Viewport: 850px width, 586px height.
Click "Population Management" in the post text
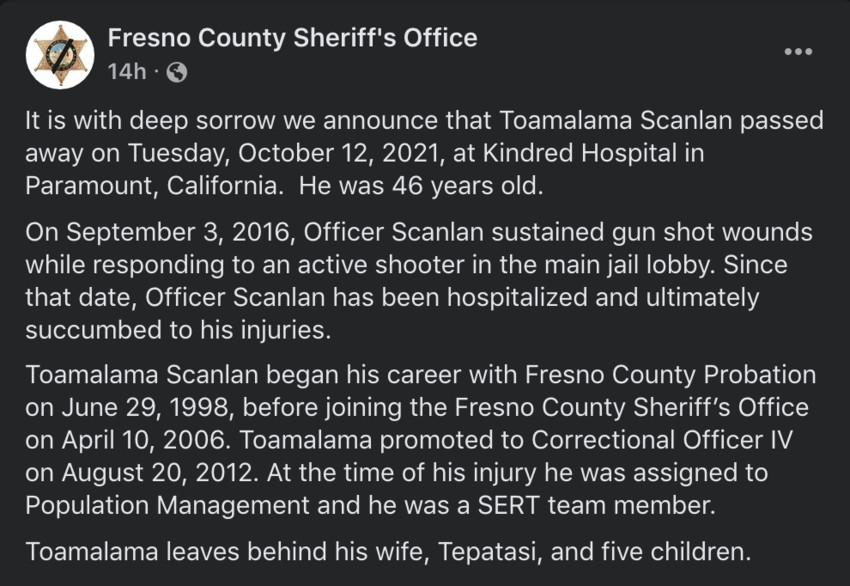pos(167,505)
